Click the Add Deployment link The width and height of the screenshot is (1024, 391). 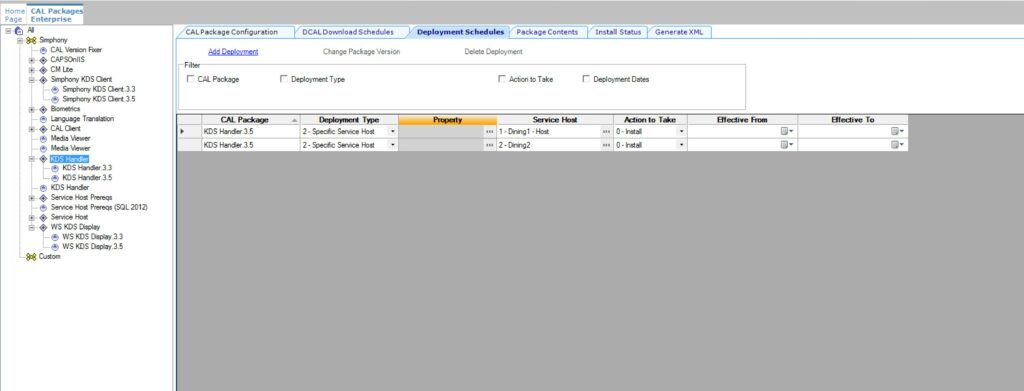pos(233,52)
